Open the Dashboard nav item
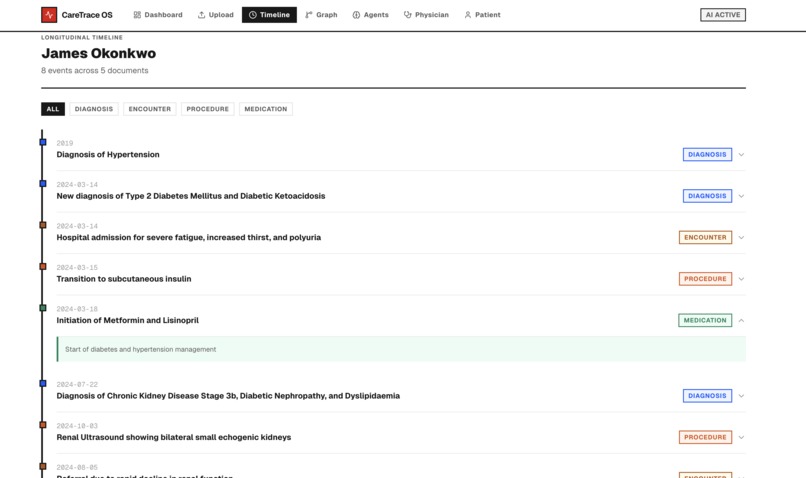Screen dimensions: 806x478 pyautogui.click(x=158, y=15)
